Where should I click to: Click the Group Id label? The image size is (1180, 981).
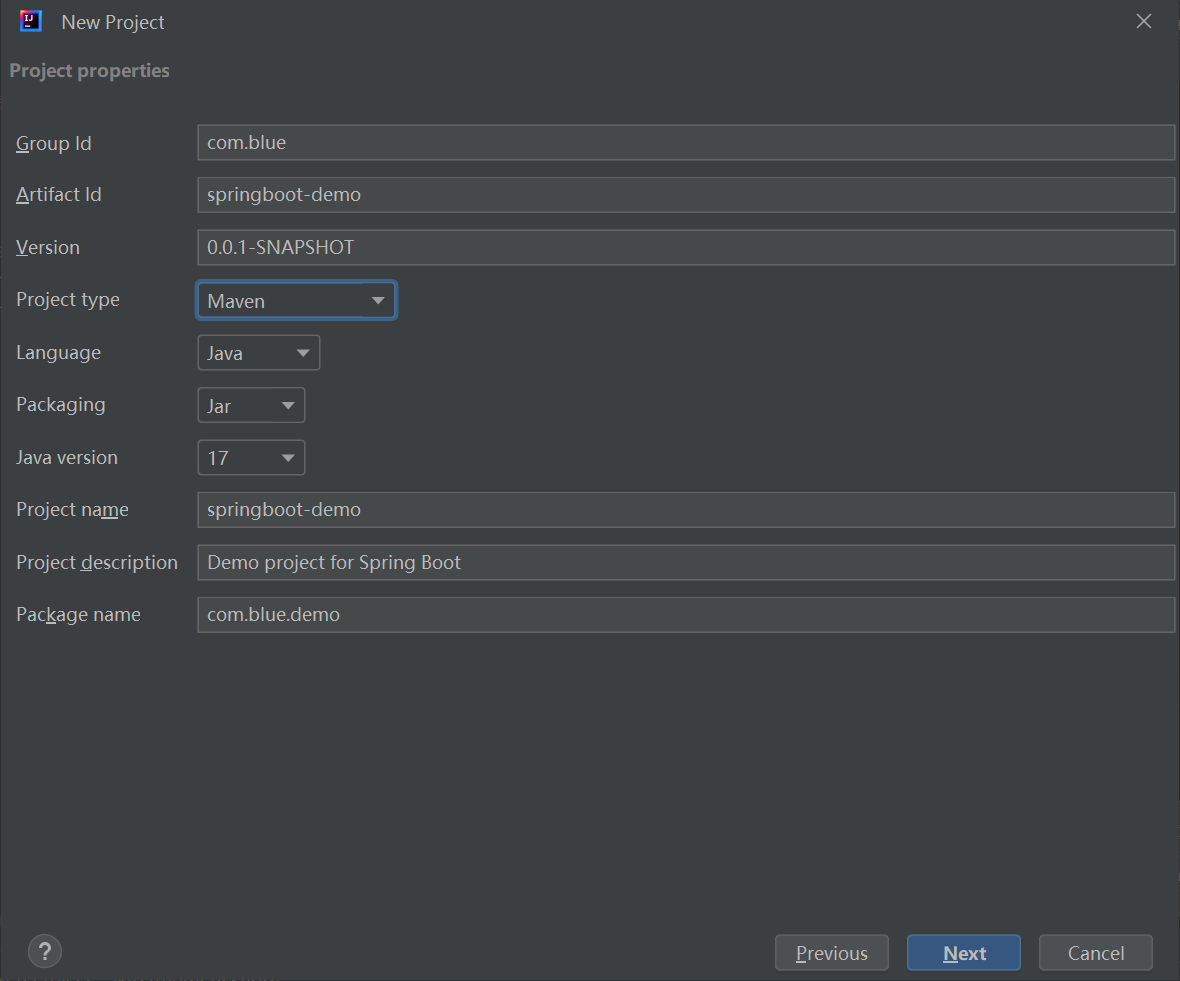53,143
